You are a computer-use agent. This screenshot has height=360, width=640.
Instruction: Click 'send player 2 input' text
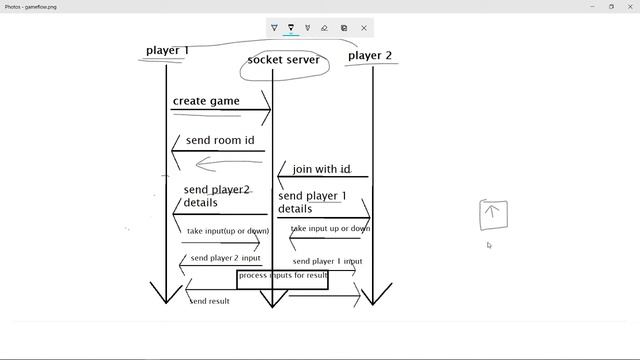tap(225, 258)
